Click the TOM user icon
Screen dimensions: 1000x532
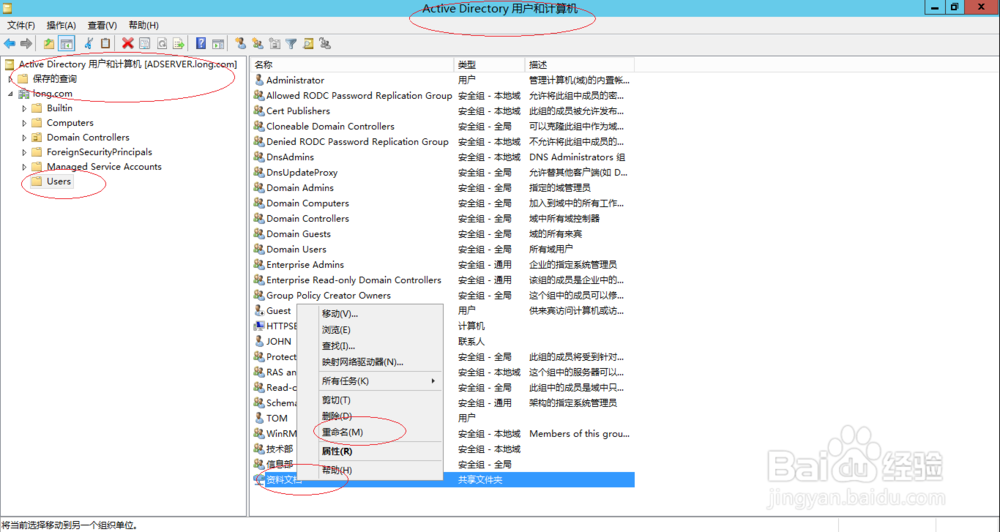pyautogui.click(x=259, y=418)
